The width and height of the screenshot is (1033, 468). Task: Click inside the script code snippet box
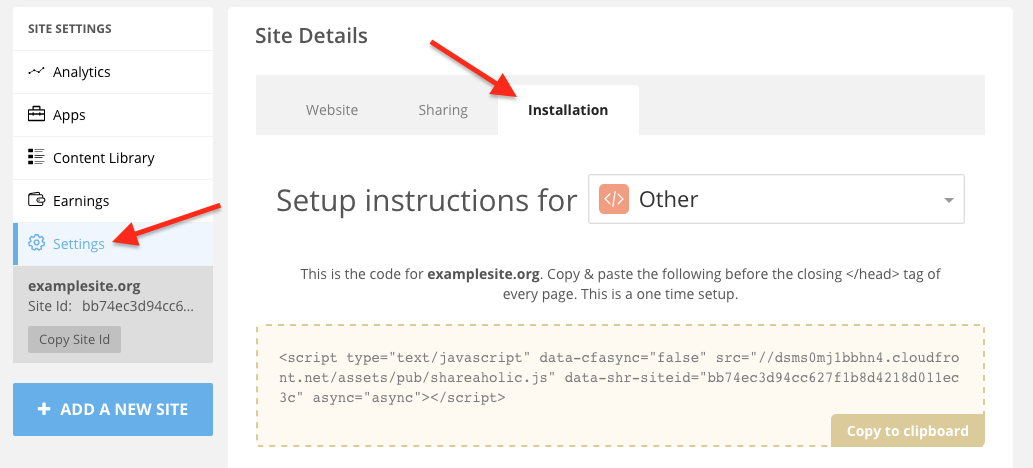620,386
